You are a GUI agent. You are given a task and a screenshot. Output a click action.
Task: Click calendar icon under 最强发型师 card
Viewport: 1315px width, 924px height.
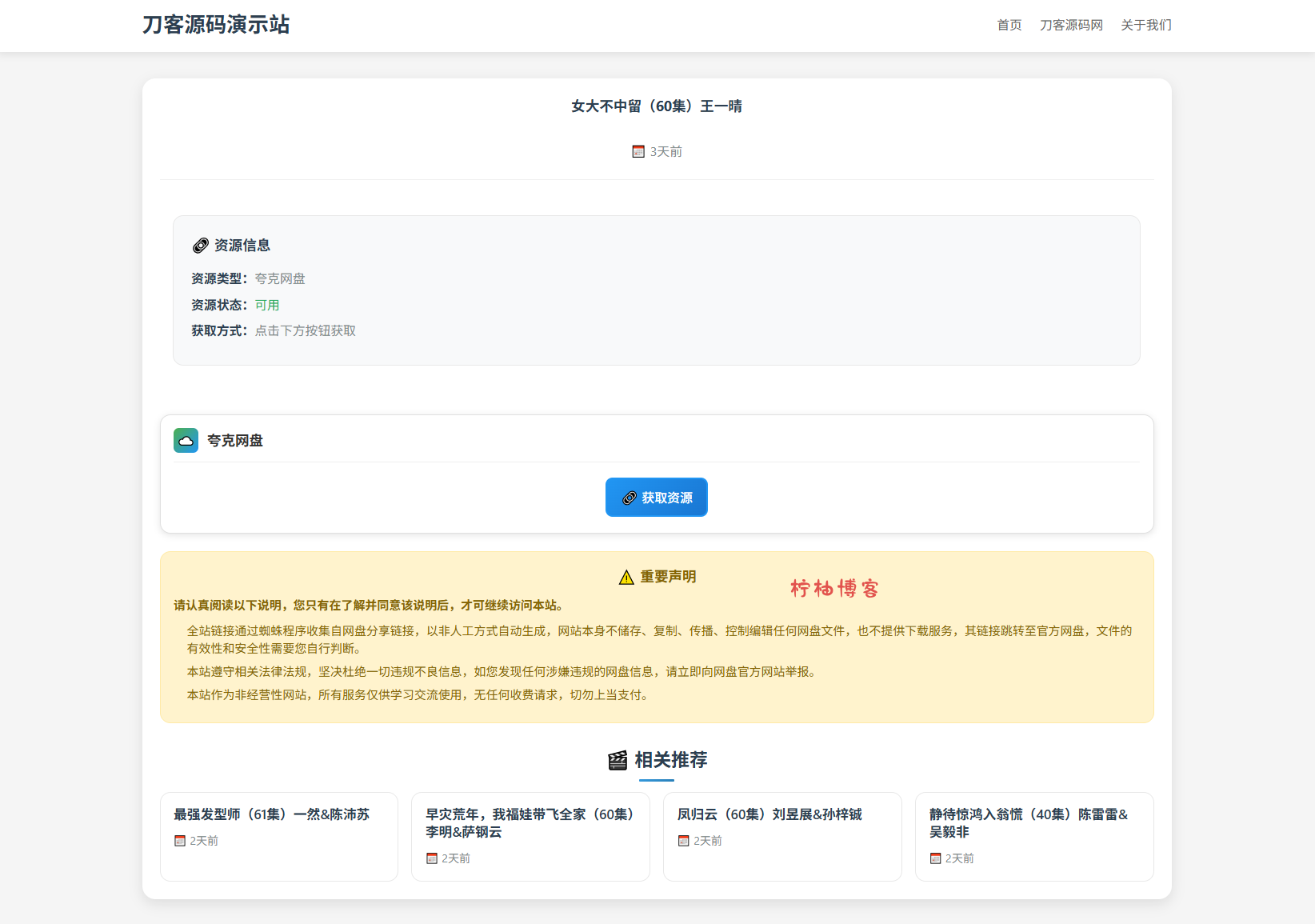[180, 841]
